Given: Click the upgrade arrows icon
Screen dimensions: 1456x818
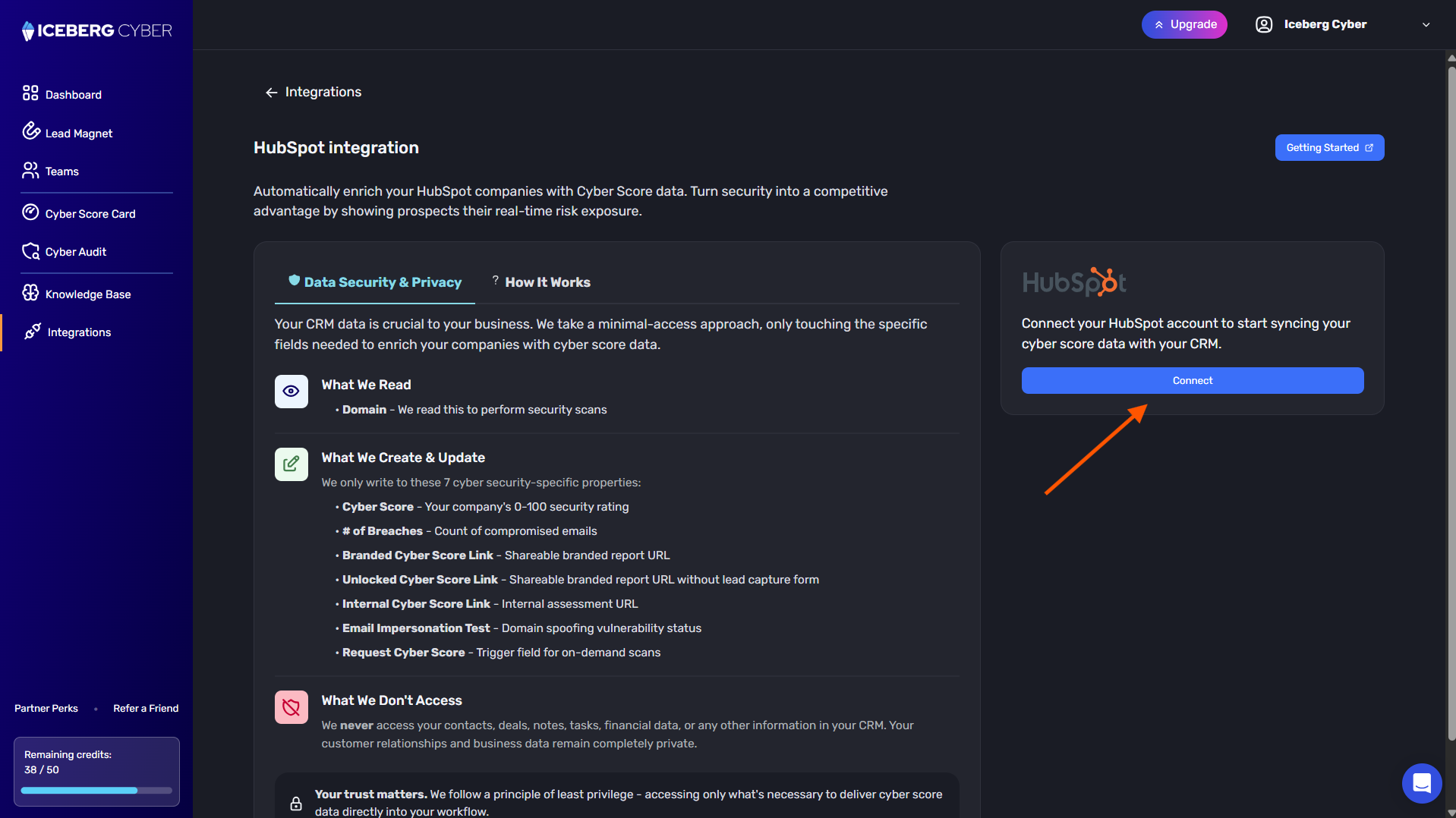Looking at the screenshot, I should [x=1159, y=25].
